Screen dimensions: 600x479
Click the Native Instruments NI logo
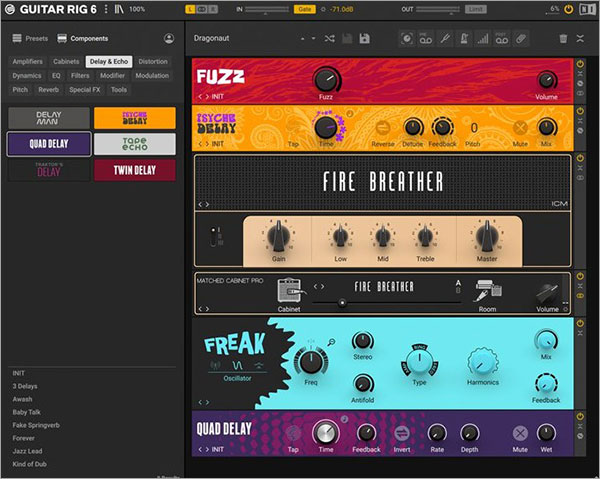coord(587,9)
